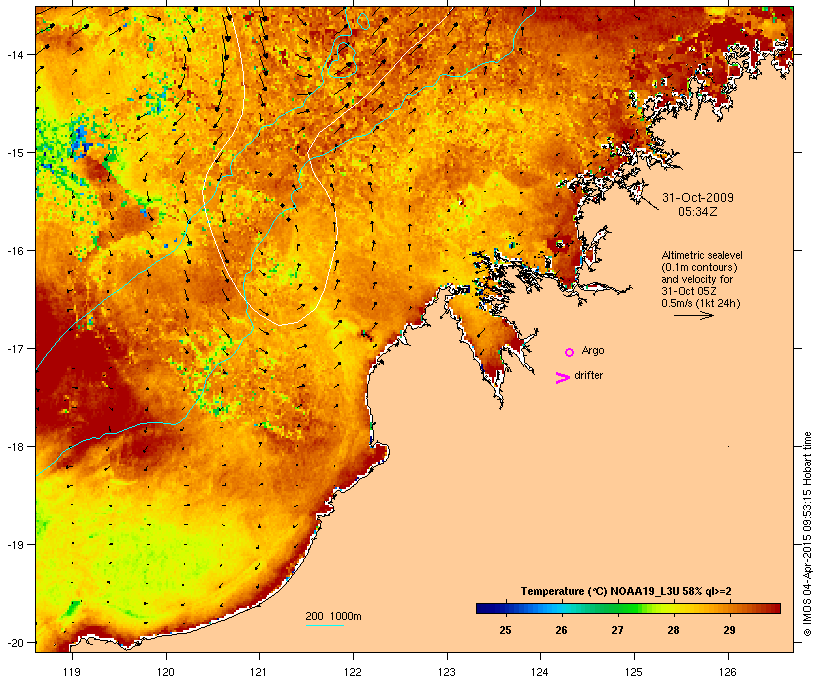The width and height of the screenshot is (820, 680).
Task: Click the 'and velocity for' text
Action: 697,279
